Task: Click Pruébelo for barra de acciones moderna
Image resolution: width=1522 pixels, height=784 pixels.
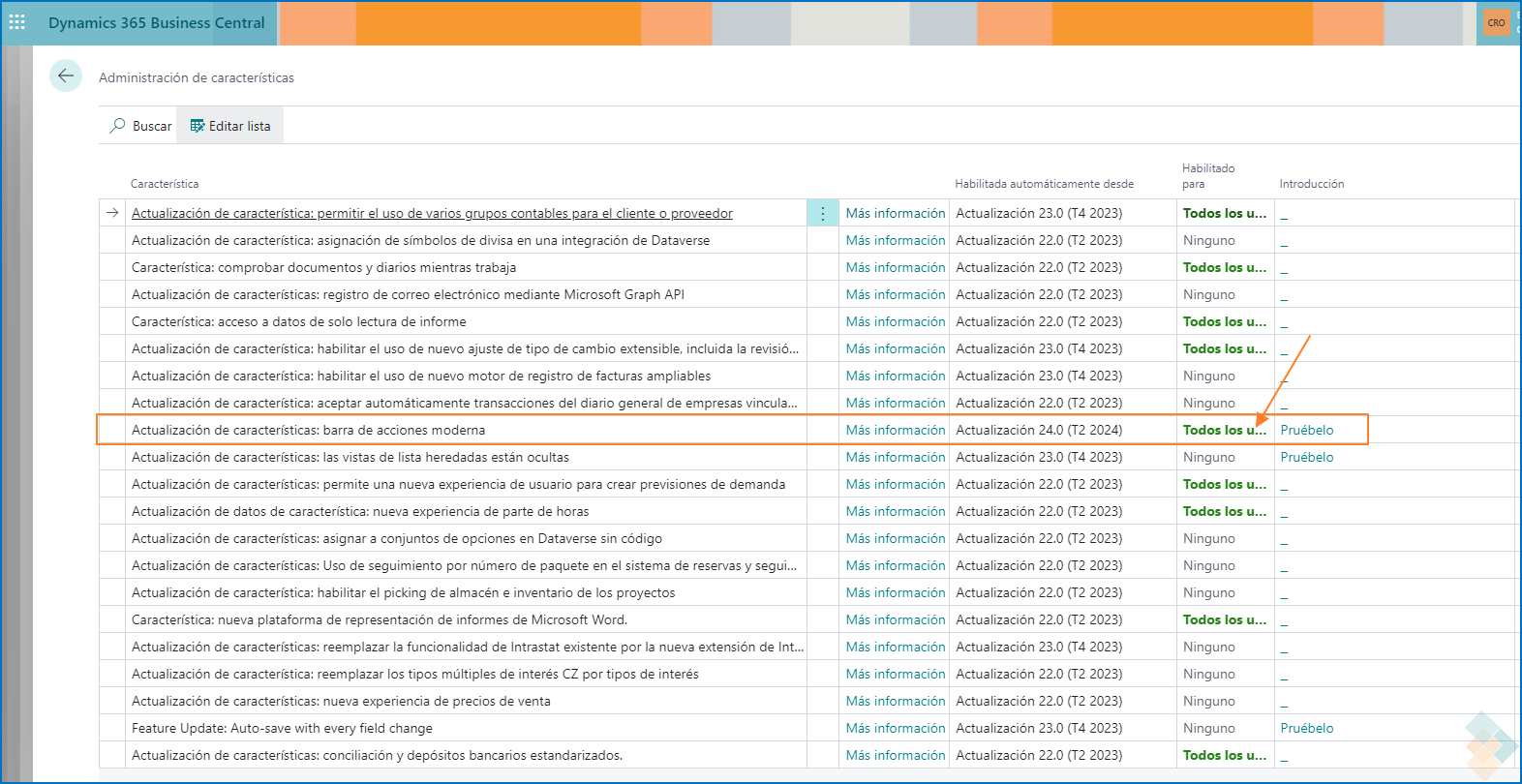Action: pos(1307,430)
